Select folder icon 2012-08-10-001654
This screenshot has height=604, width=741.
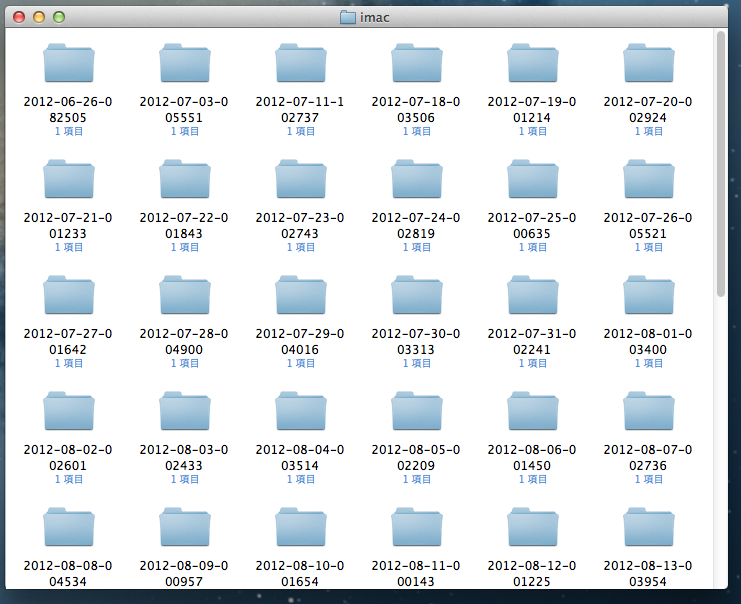(301, 527)
